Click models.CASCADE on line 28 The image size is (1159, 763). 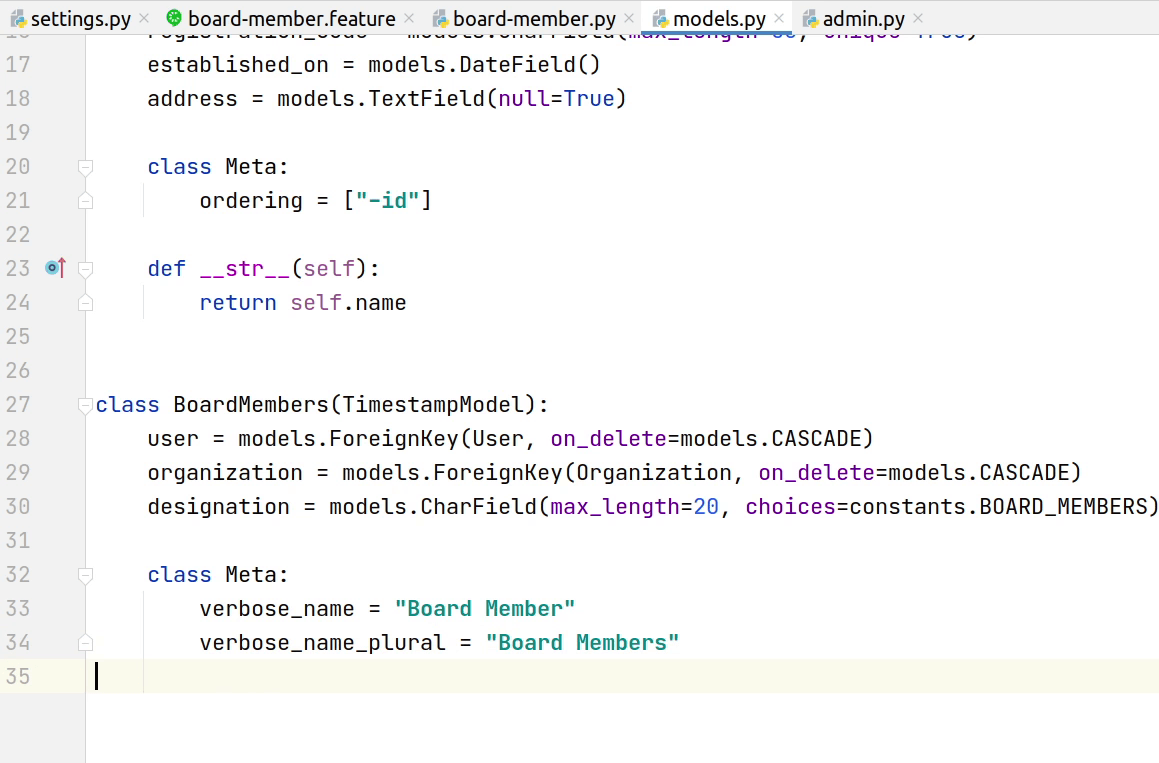coord(770,439)
